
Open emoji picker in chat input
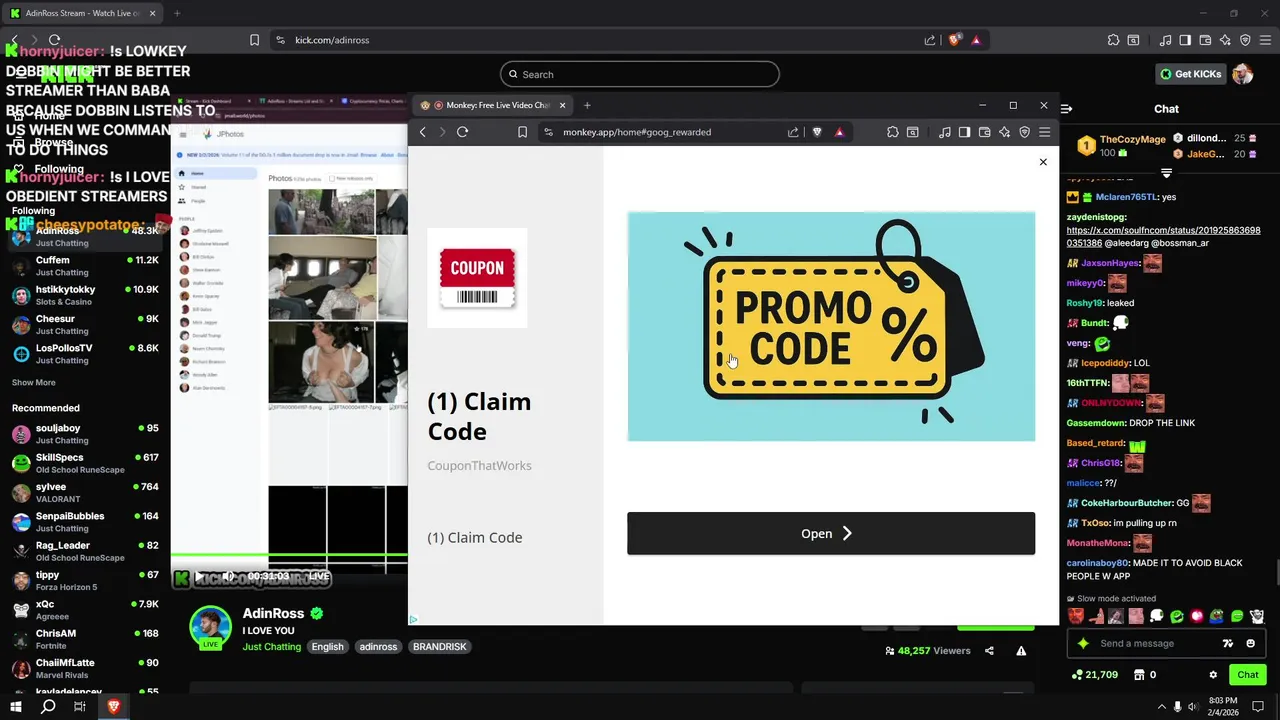pos(1250,643)
